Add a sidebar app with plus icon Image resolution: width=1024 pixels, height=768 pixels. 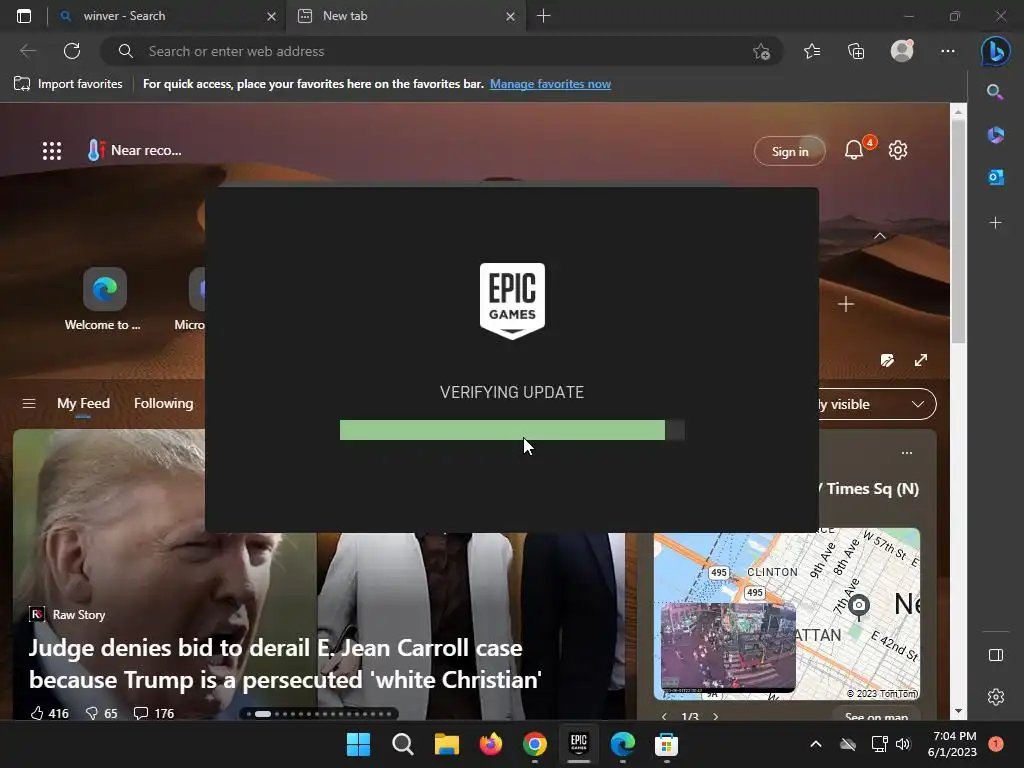tap(995, 223)
